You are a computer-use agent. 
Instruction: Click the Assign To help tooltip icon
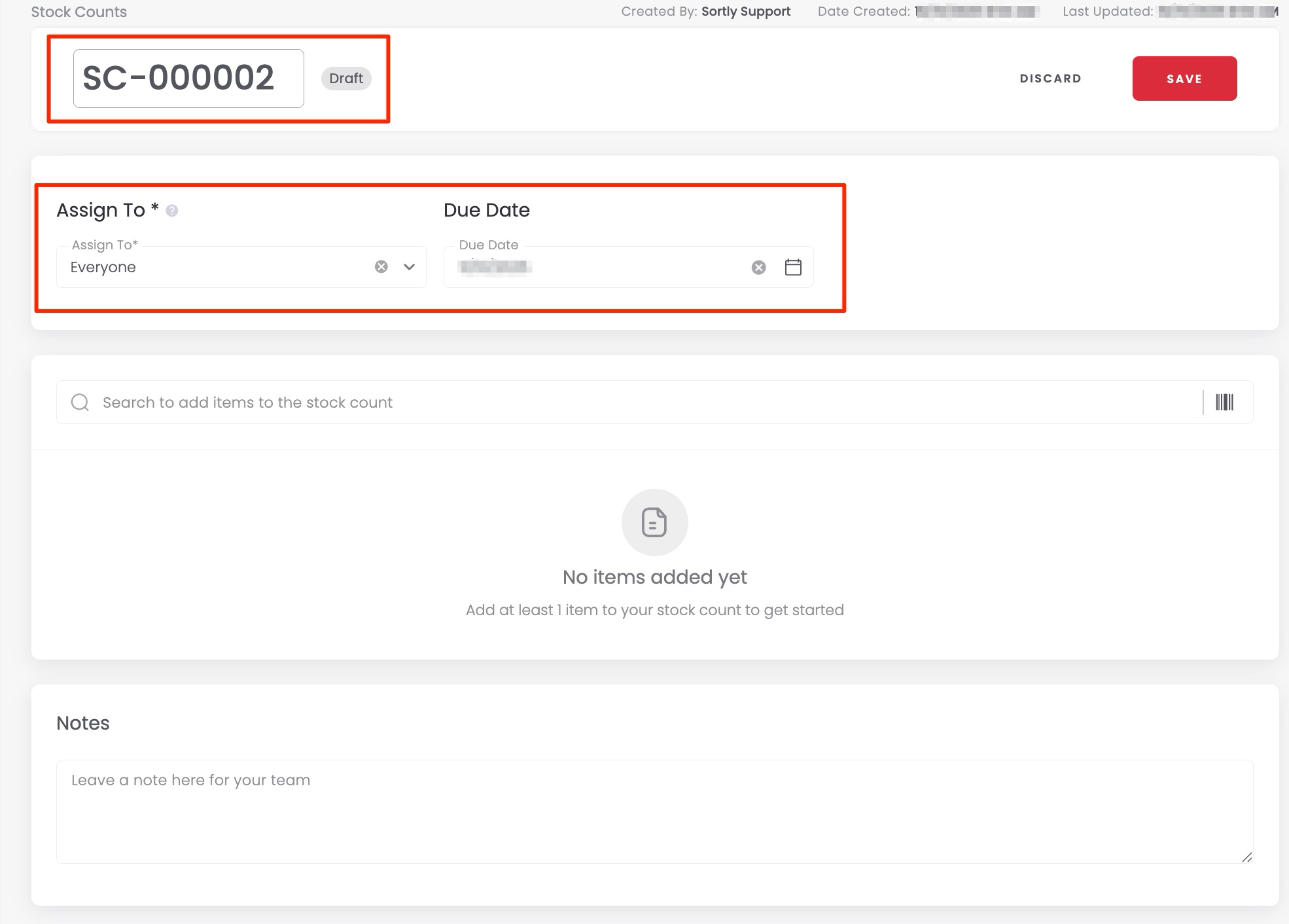(172, 211)
